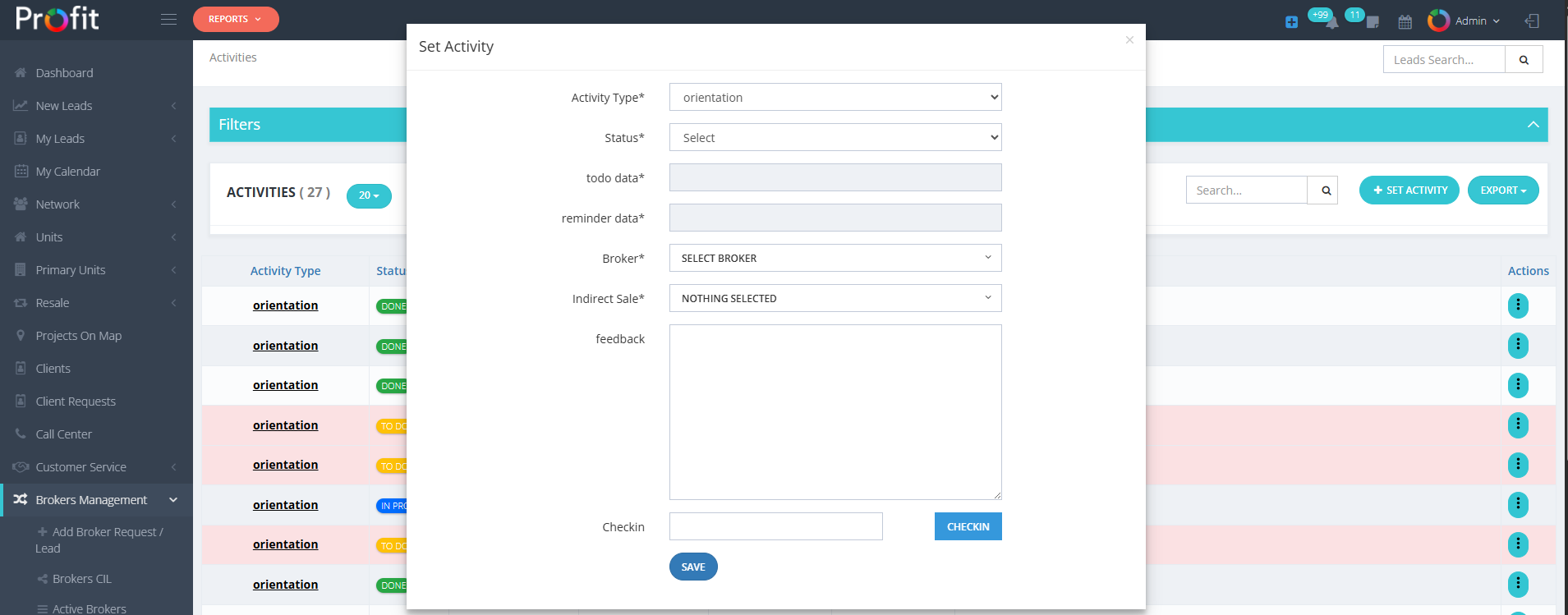Open the Status select dropdown
1568x615 pixels.
click(835, 137)
